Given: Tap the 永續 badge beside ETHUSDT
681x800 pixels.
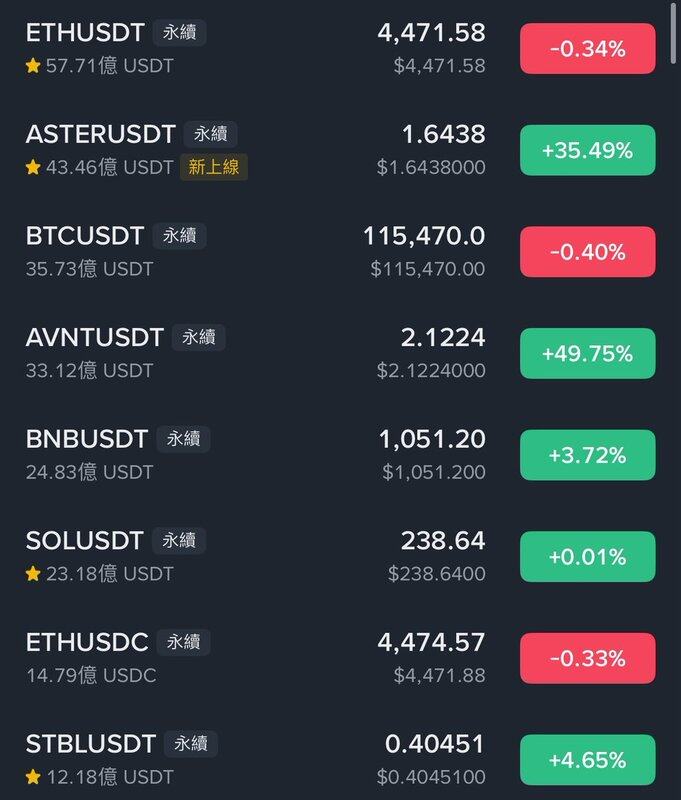Looking at the screenshot, I should pos(180,33).
